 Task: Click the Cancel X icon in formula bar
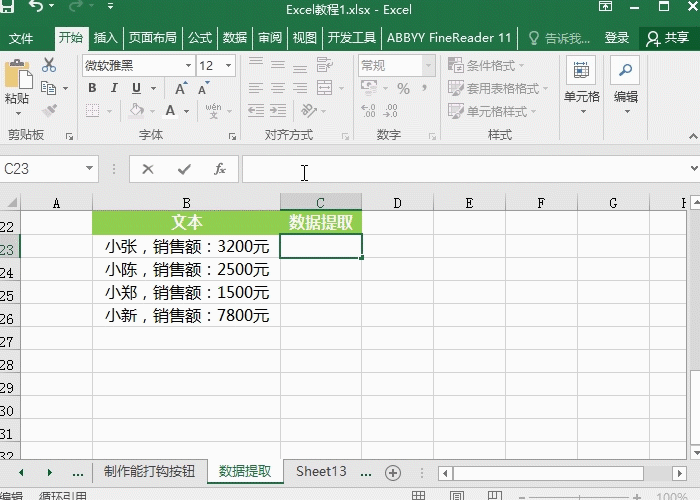tap(148, 170)
